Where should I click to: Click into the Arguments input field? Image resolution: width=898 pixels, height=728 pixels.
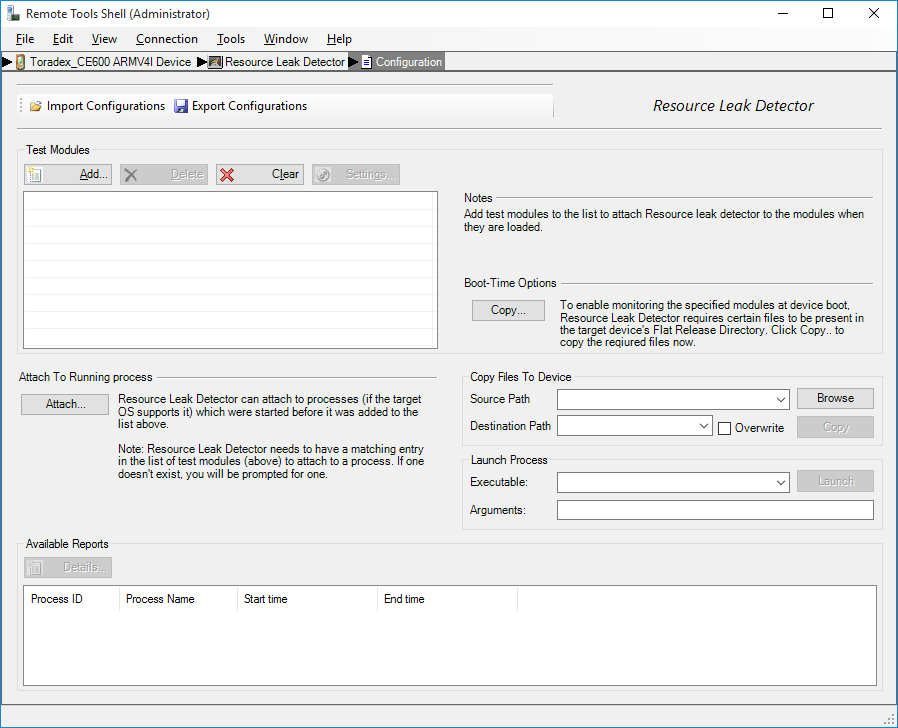pos(715,510)
